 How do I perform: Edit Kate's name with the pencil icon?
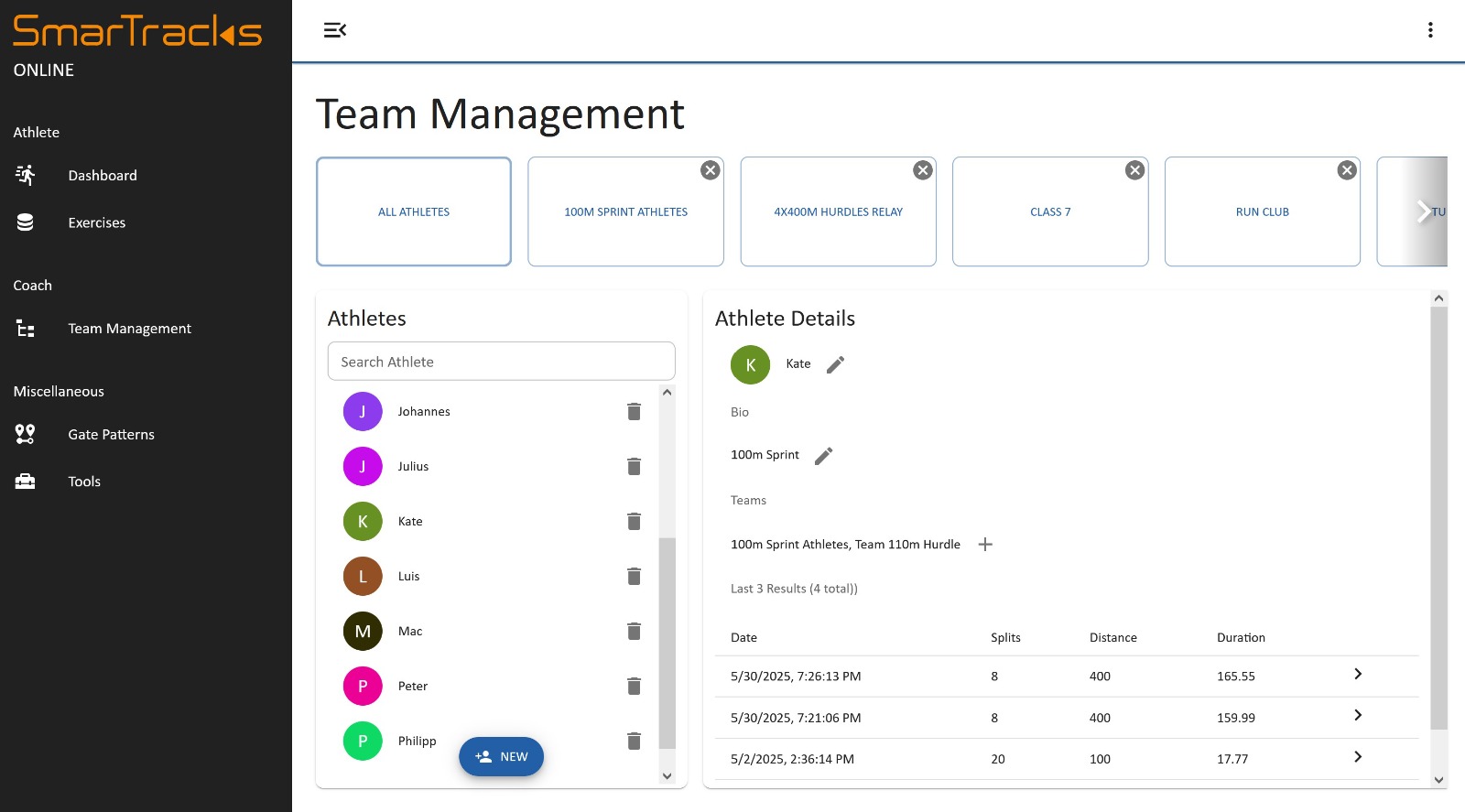pyautogui.click(x=835, y=364)
